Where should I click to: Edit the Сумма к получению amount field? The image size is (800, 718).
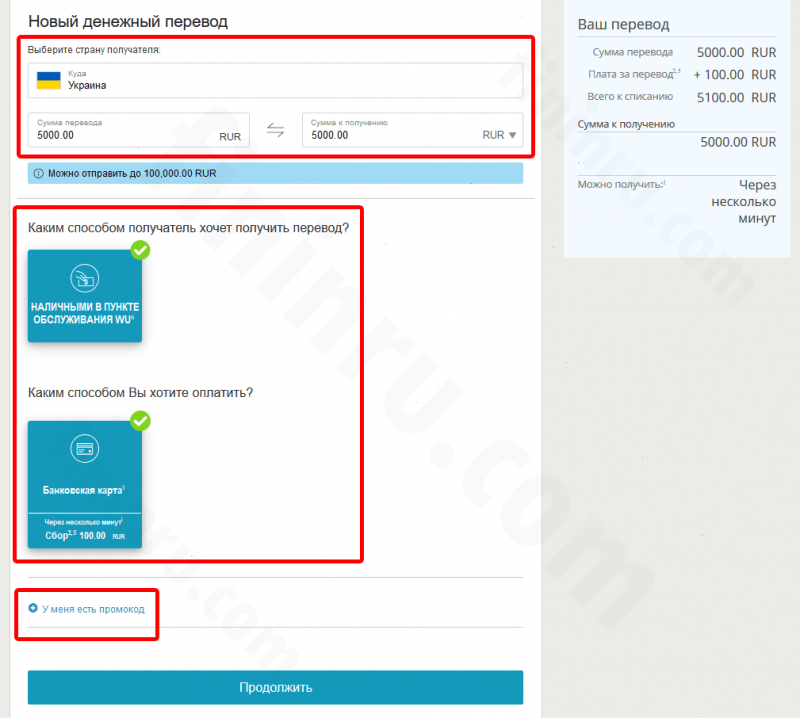[x=412, y=130]
